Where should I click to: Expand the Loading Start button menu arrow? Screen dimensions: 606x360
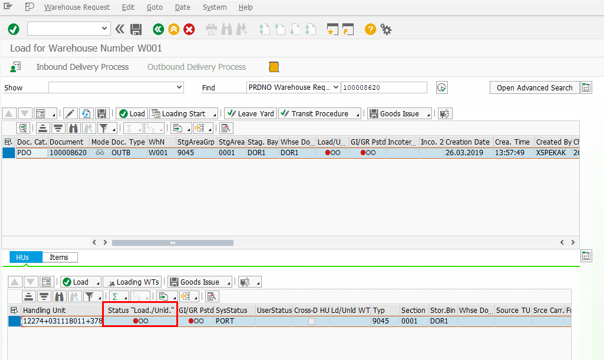(x=214, y=115)
